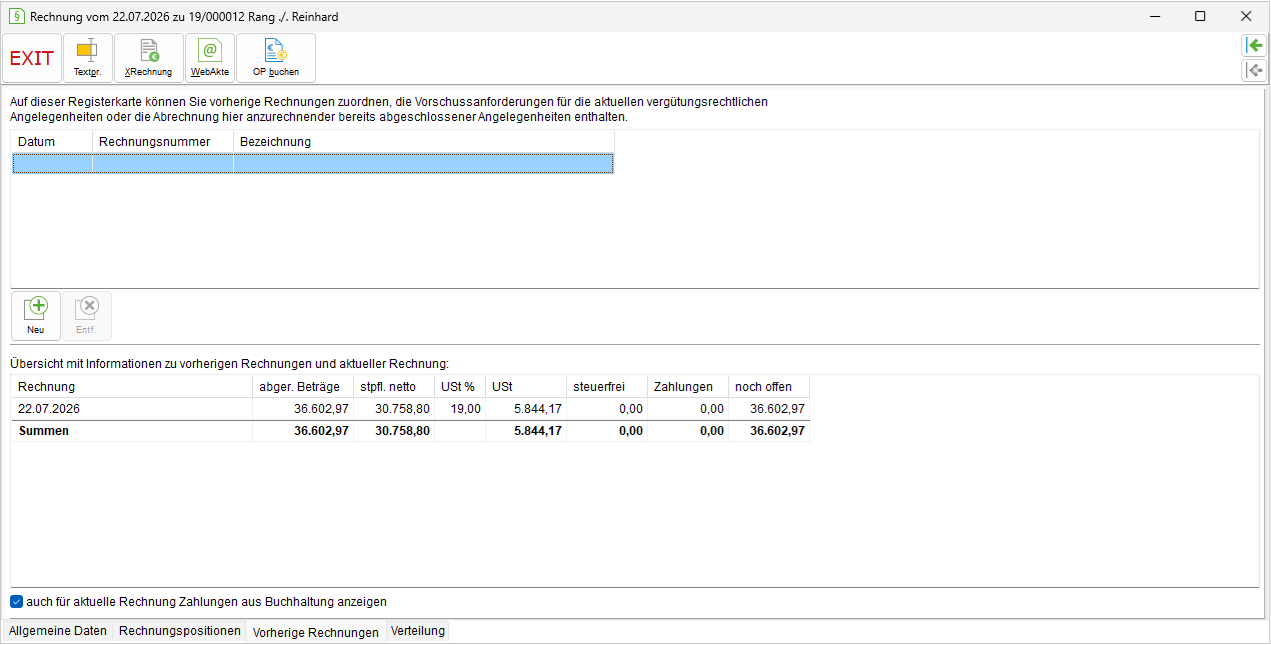
Task: Select the 22.07.2026 invoice row
Action: [410, 409]
